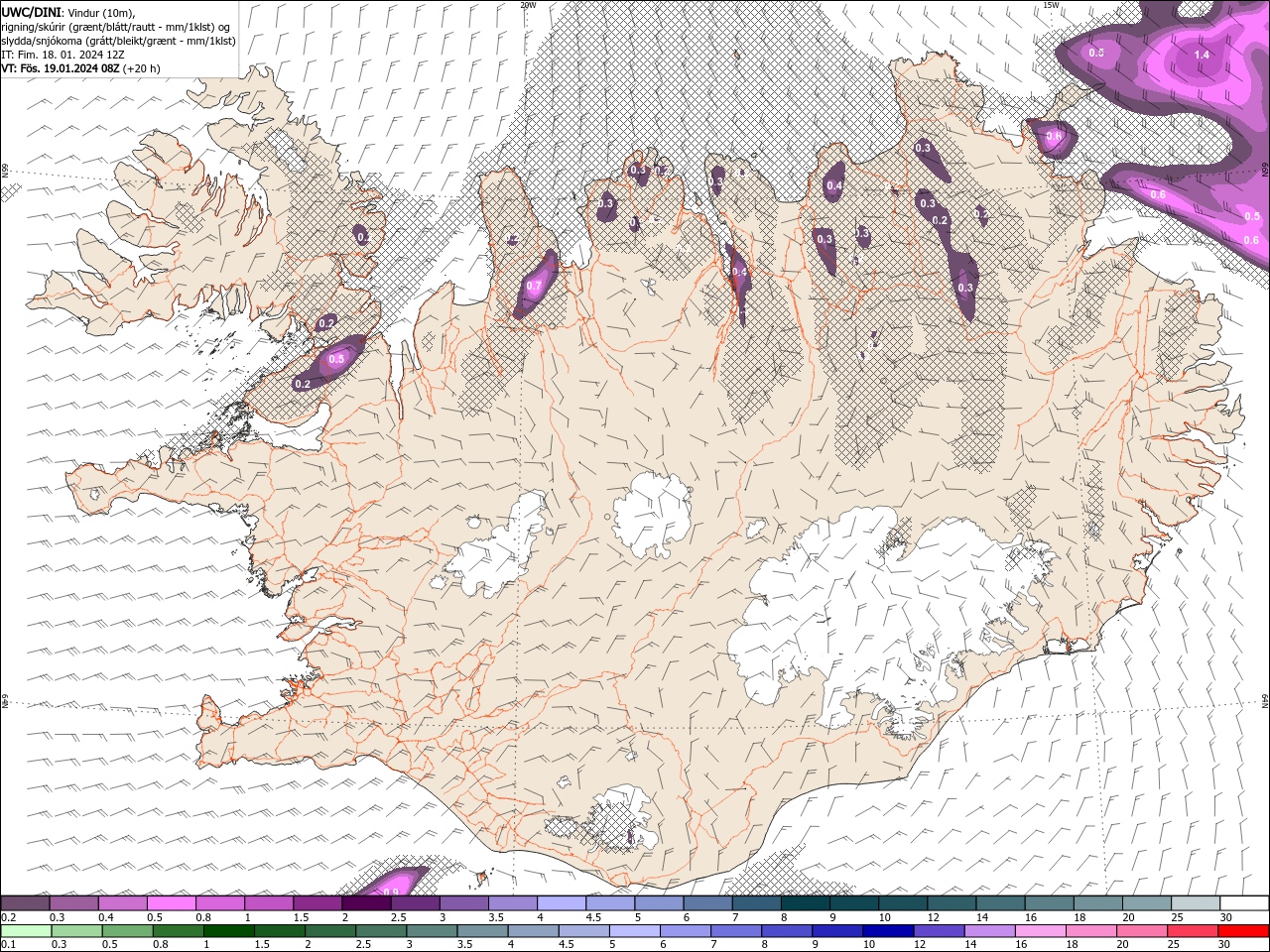Click the southern glacier, Mýrdalsjökull
The height and width of the screenshot is (952, 1270).
click(x=620, y=820)
